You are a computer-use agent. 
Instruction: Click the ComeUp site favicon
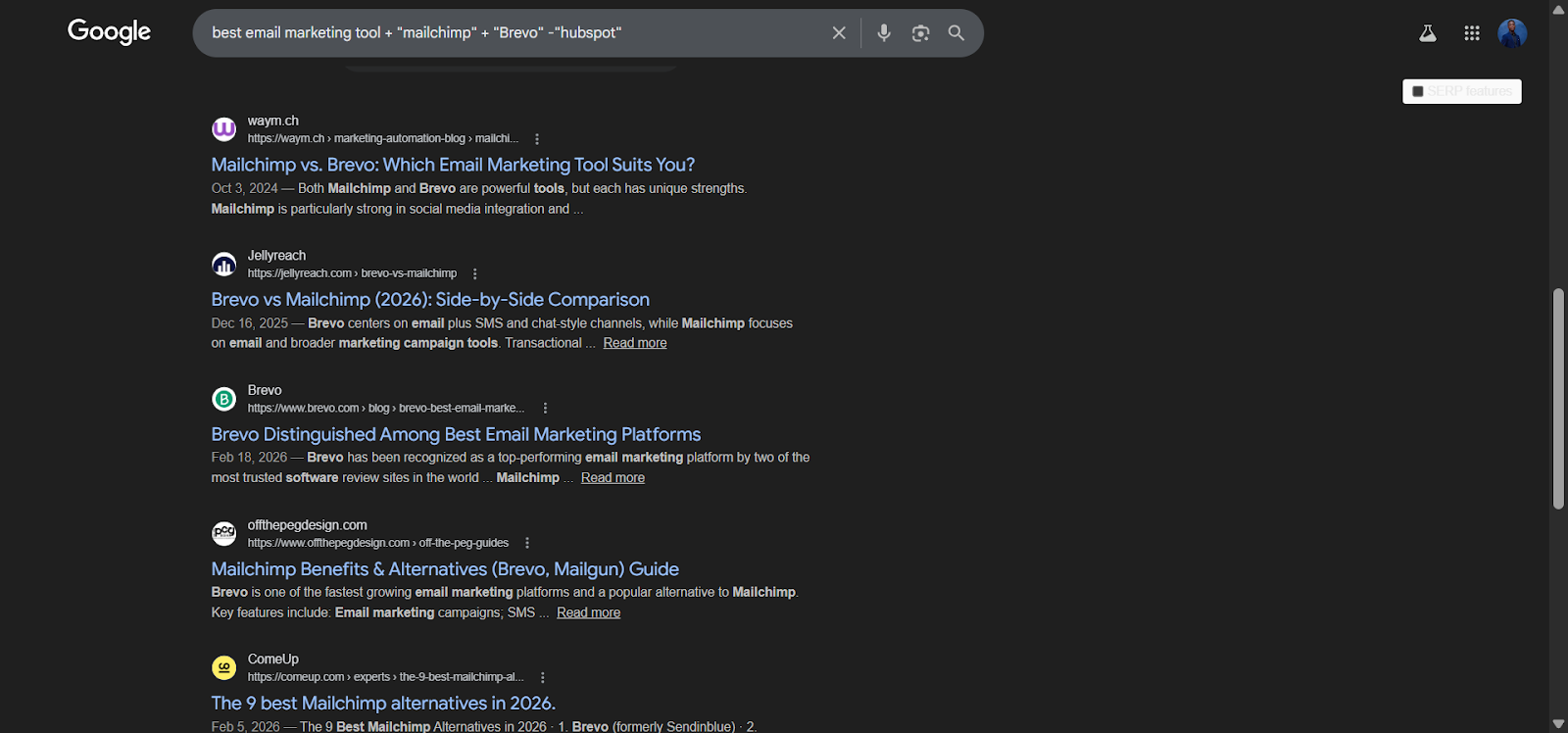(x=224, y=667)
